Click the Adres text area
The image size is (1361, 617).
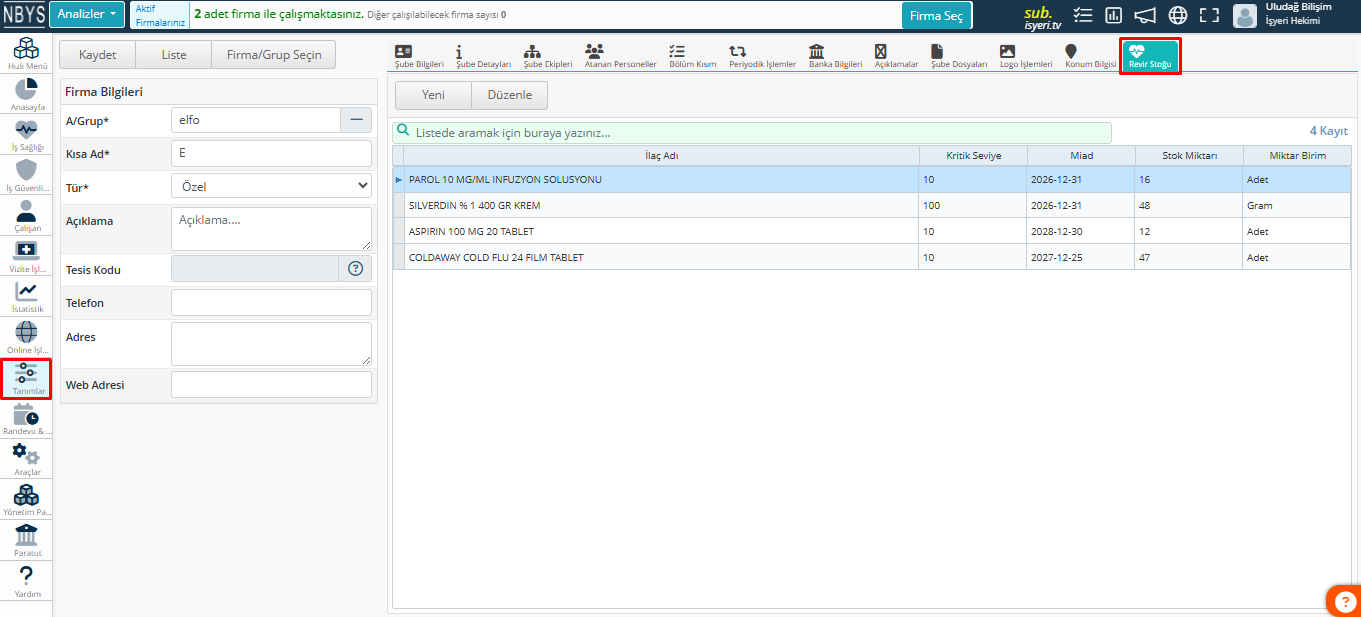tap(271, 343)
